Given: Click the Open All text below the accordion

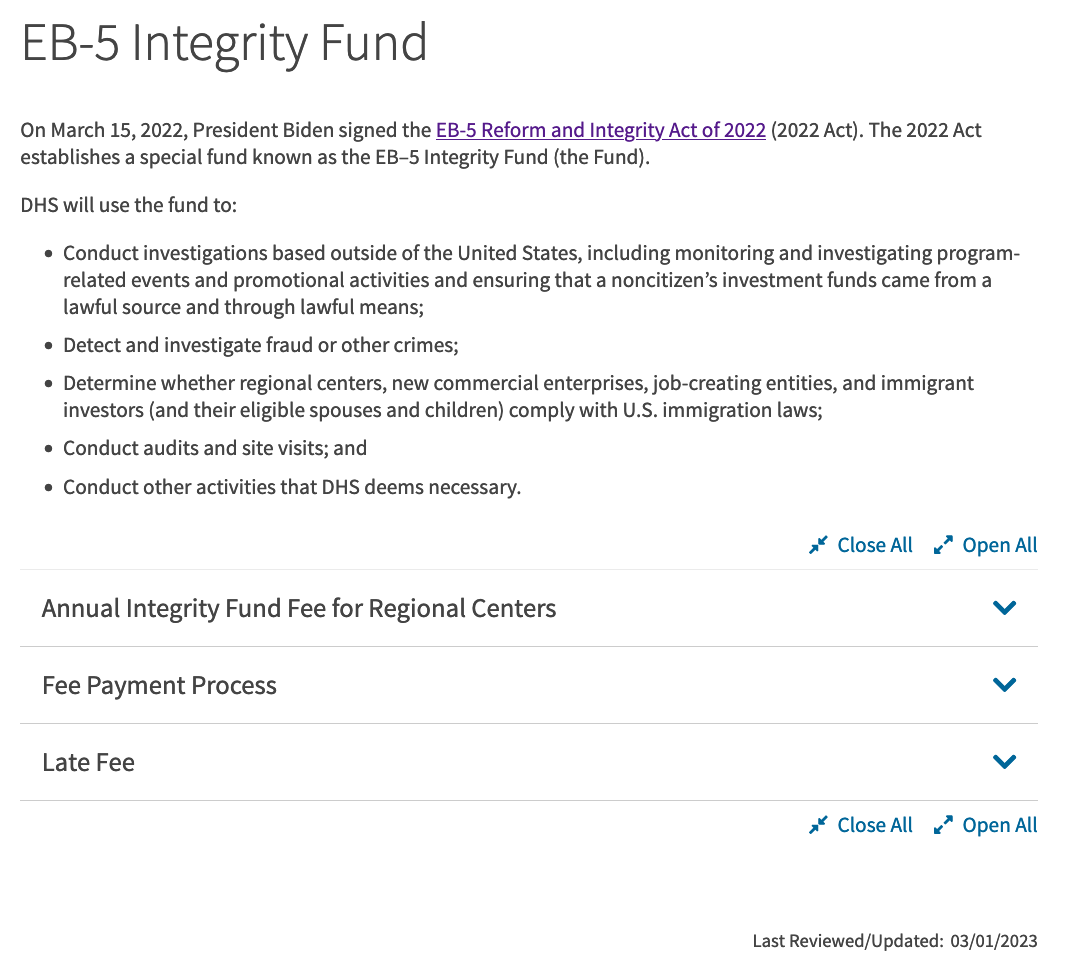Looking at the screenshot, I should [1000, 825].
